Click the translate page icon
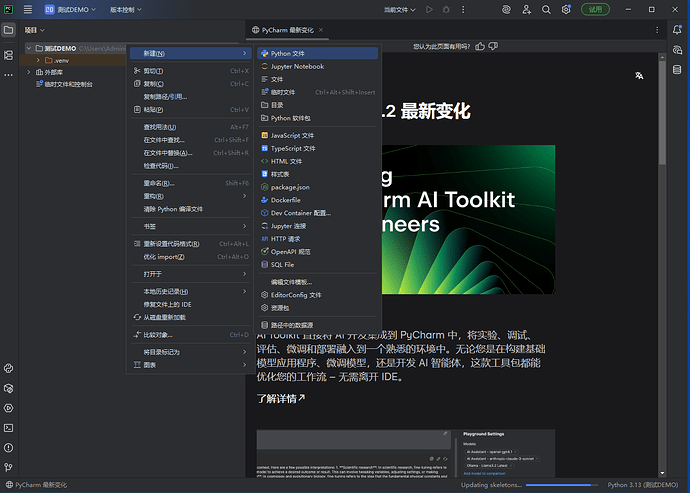 tap(641, 74)
